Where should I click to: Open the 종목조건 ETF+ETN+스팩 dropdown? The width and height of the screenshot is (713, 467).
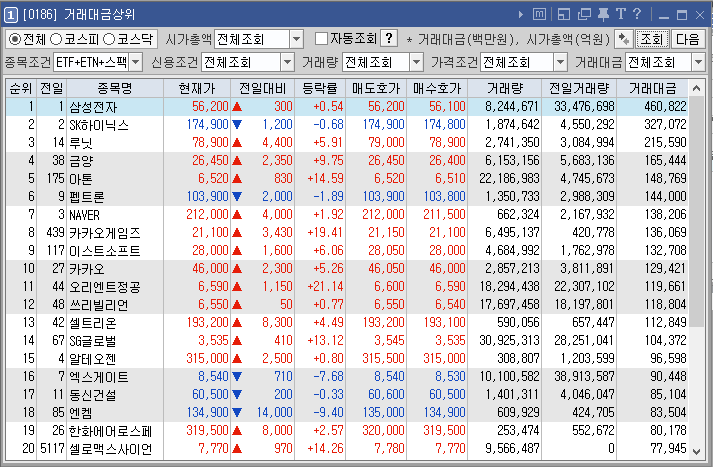click(136, 62)
